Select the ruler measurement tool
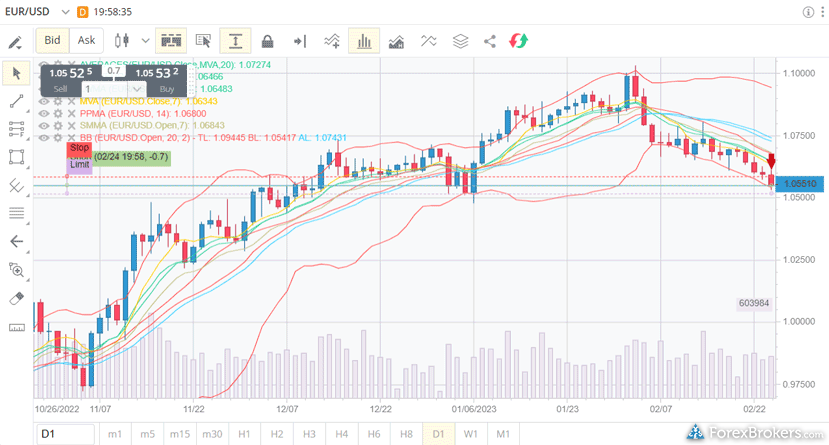This screenshot has width=829, height=445. 16,327
